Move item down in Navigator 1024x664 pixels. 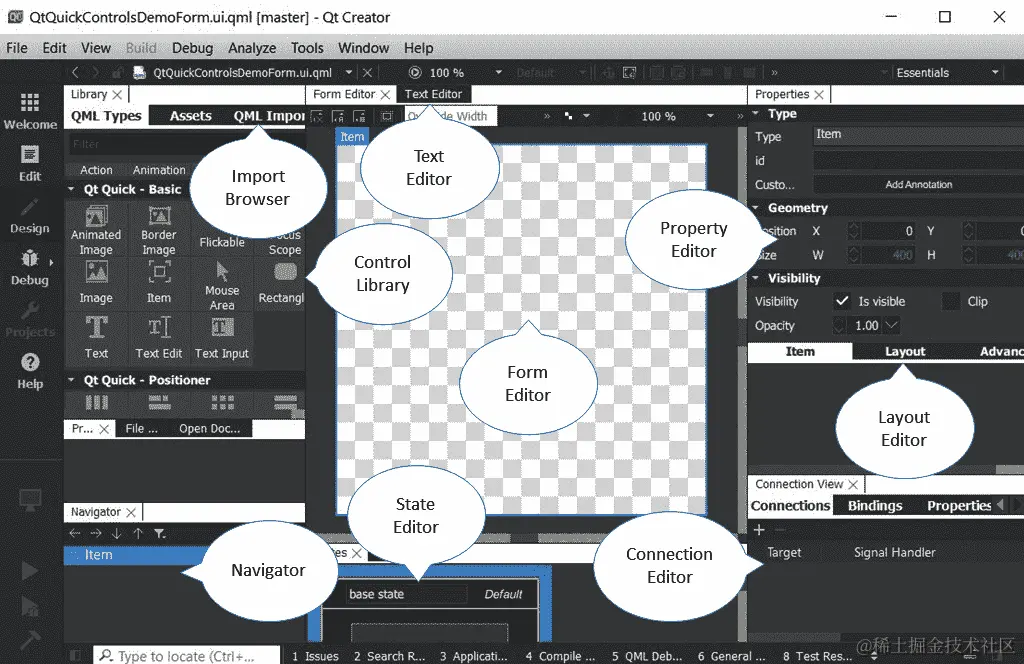tap(117, 533)
